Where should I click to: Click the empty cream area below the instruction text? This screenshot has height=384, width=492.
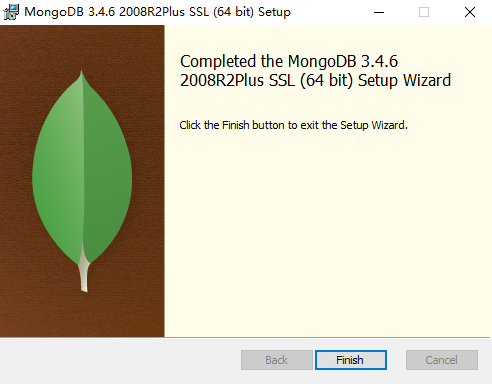point(327,233)
